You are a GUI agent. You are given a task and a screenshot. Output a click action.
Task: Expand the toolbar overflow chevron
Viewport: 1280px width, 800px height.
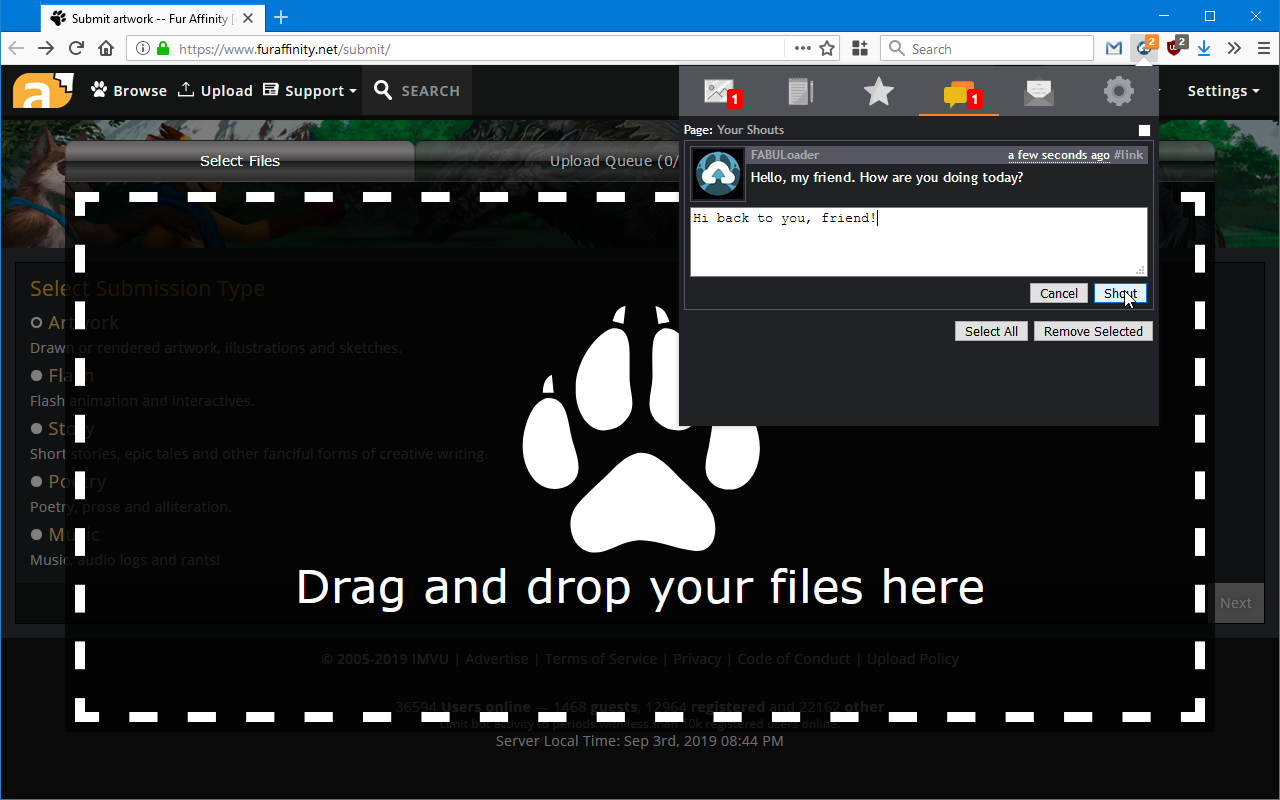(x=1235, y=48)
